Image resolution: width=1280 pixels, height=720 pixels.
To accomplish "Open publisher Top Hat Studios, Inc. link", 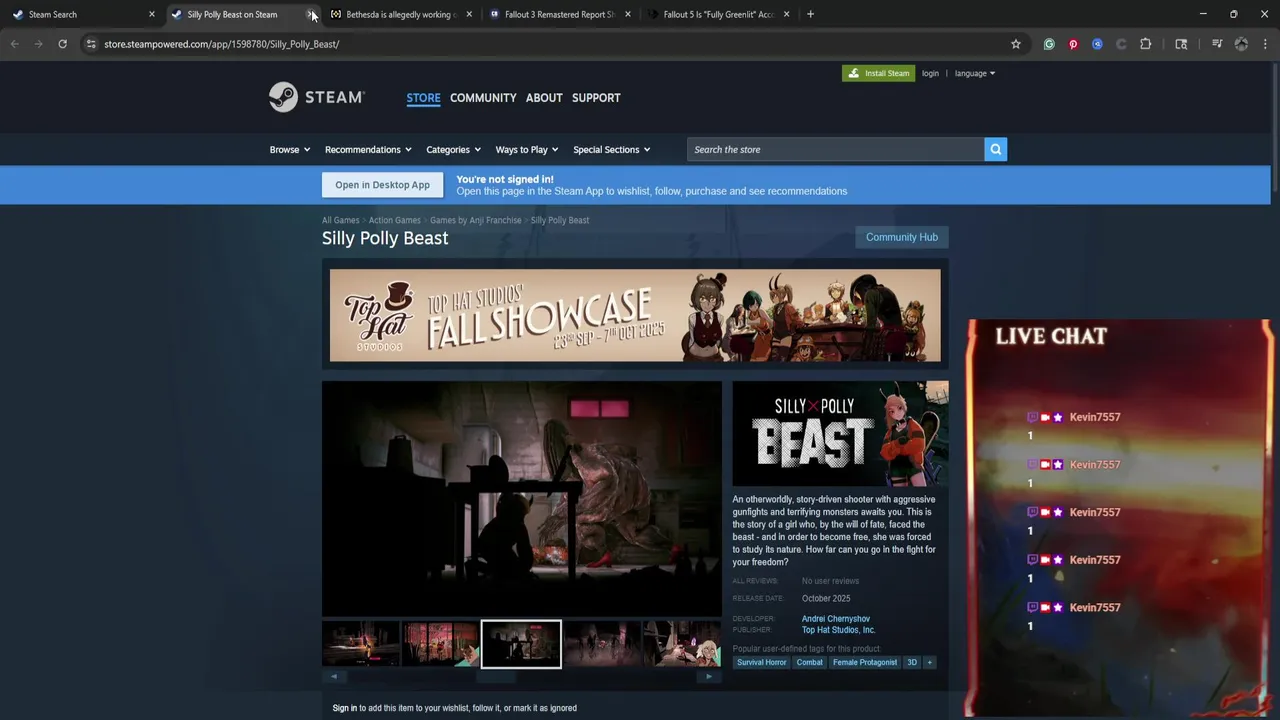I will (838, 630).
